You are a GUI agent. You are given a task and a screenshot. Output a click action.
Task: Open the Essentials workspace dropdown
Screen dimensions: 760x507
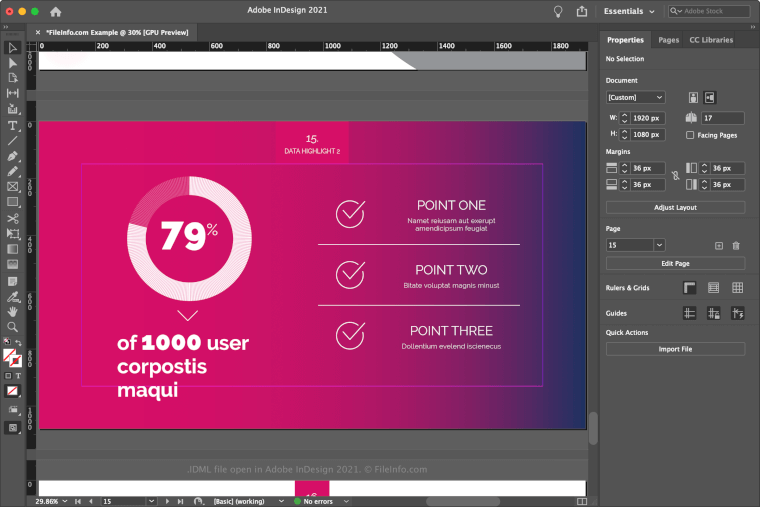click(x=630, y=11)
